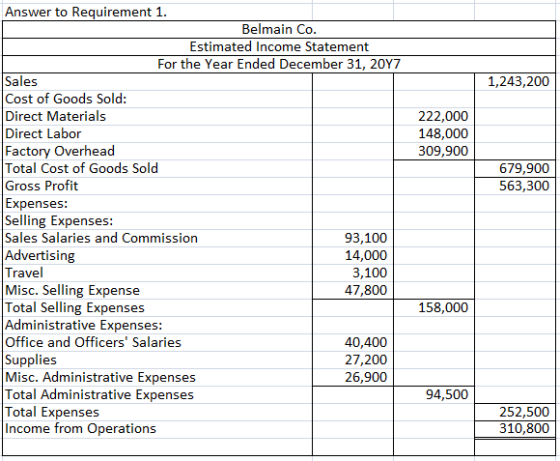Select 'Misc. Administrative Expenses' label

coord(101,377)
